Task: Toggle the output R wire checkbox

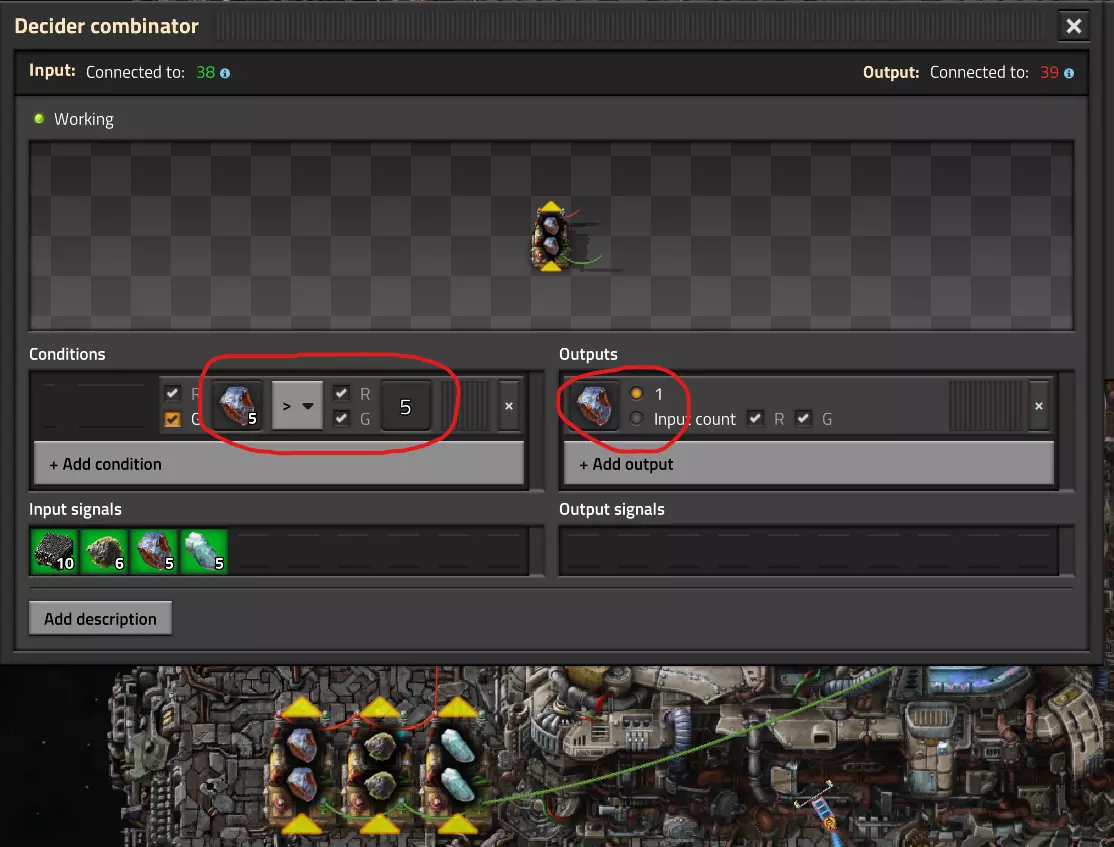Action: (755, 419)
